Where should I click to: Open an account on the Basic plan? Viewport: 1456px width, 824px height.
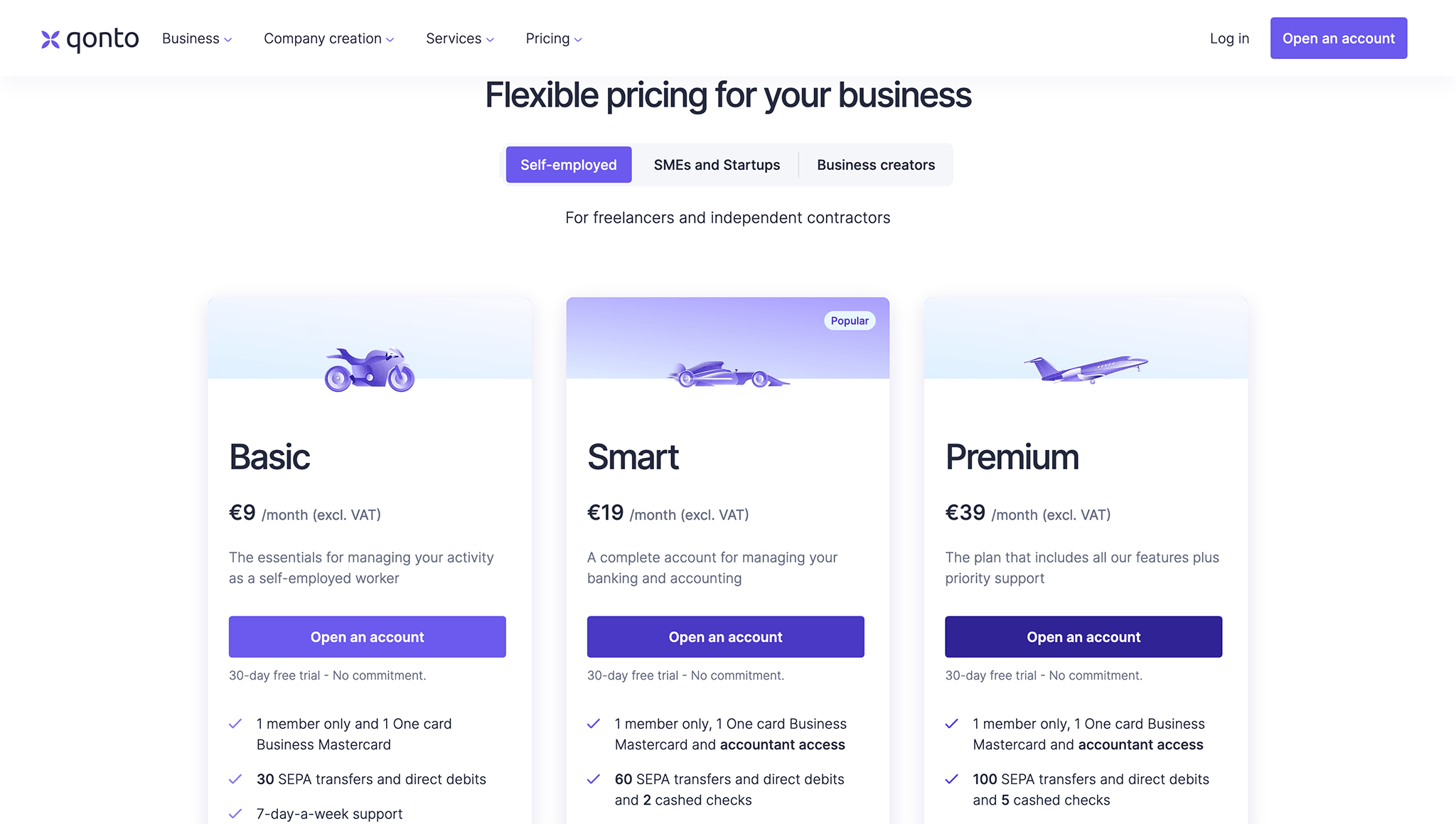(367, 636)
